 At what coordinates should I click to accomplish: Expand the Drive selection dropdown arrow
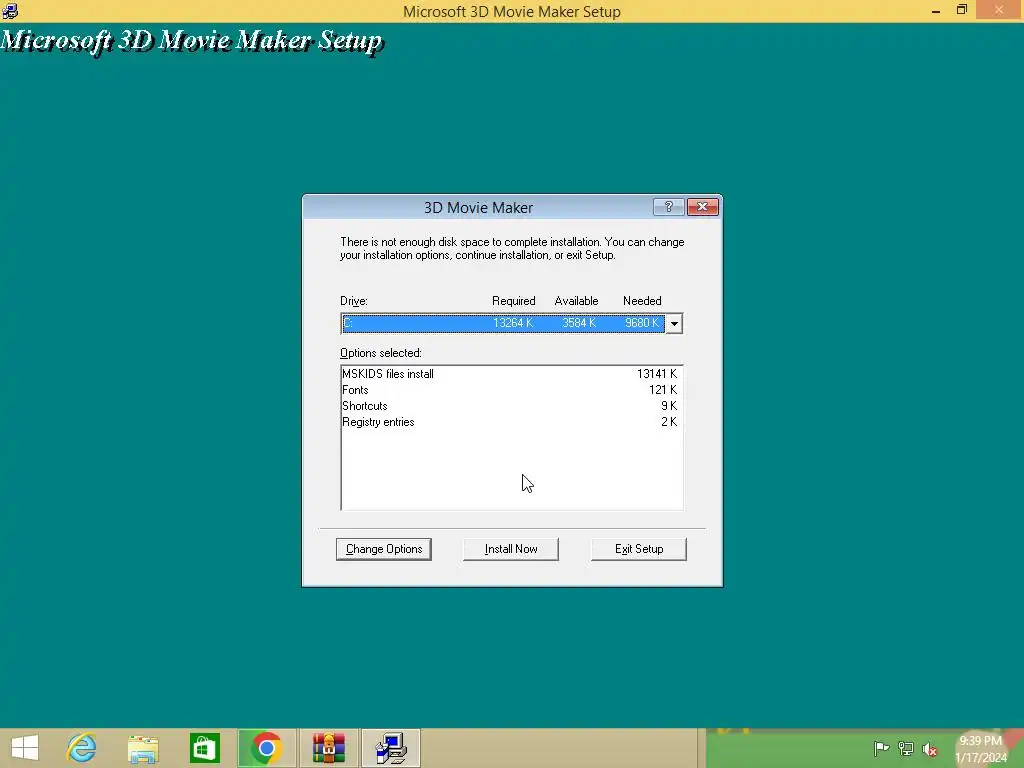point(674,323)
